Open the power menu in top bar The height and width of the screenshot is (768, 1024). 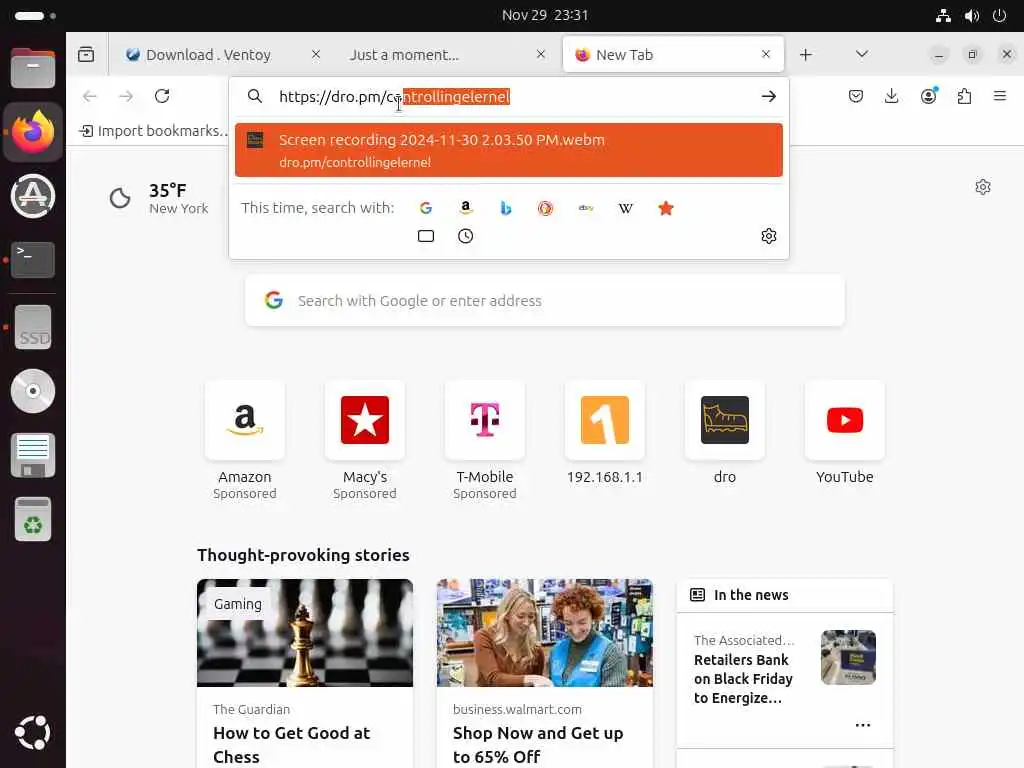[999, 16]
